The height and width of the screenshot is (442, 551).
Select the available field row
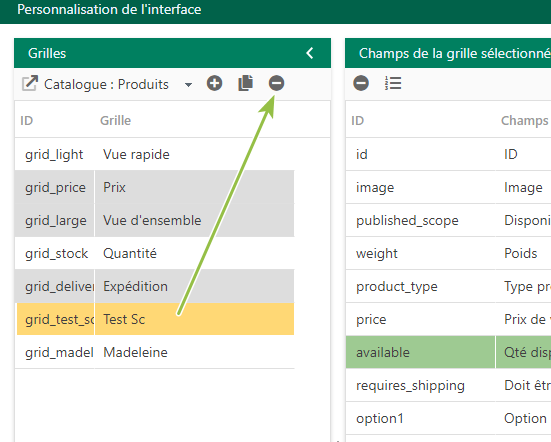pyautogui.click(x=448, y=352)
